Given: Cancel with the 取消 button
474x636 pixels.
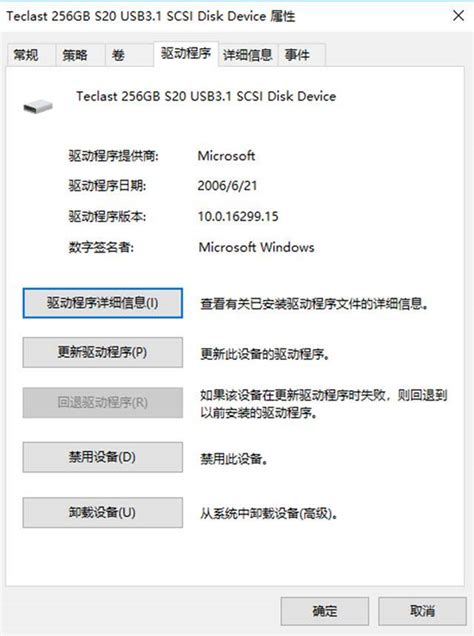Looking at the screenshot, I should (x=422, y=611).
